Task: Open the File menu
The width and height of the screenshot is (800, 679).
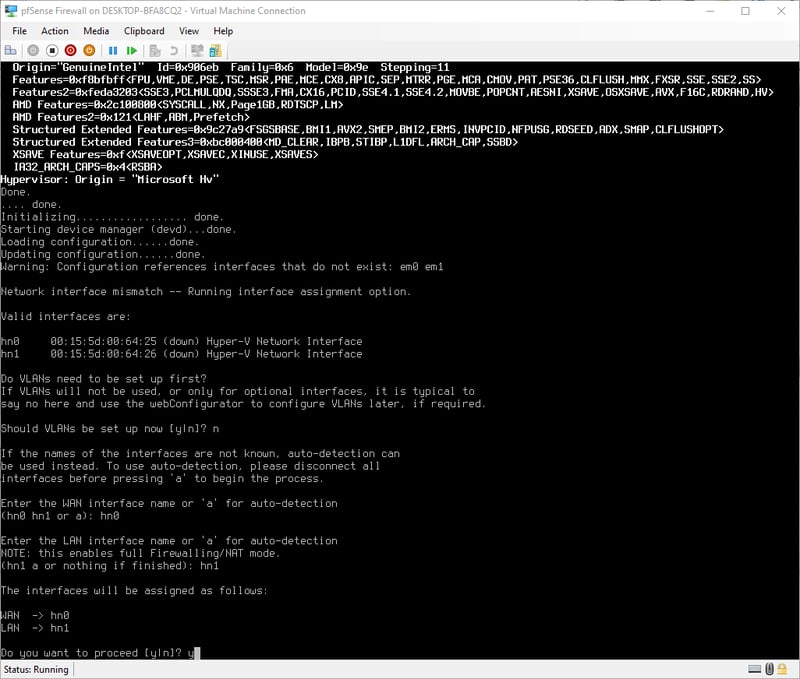Action: click(19, 31)
